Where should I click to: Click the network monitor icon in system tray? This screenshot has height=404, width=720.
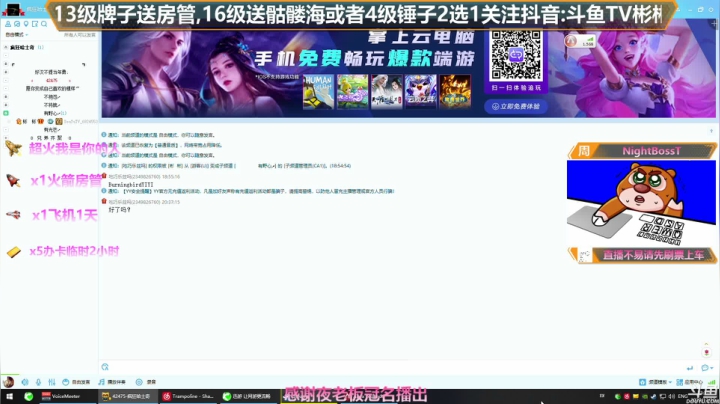[x=662, y=396]
